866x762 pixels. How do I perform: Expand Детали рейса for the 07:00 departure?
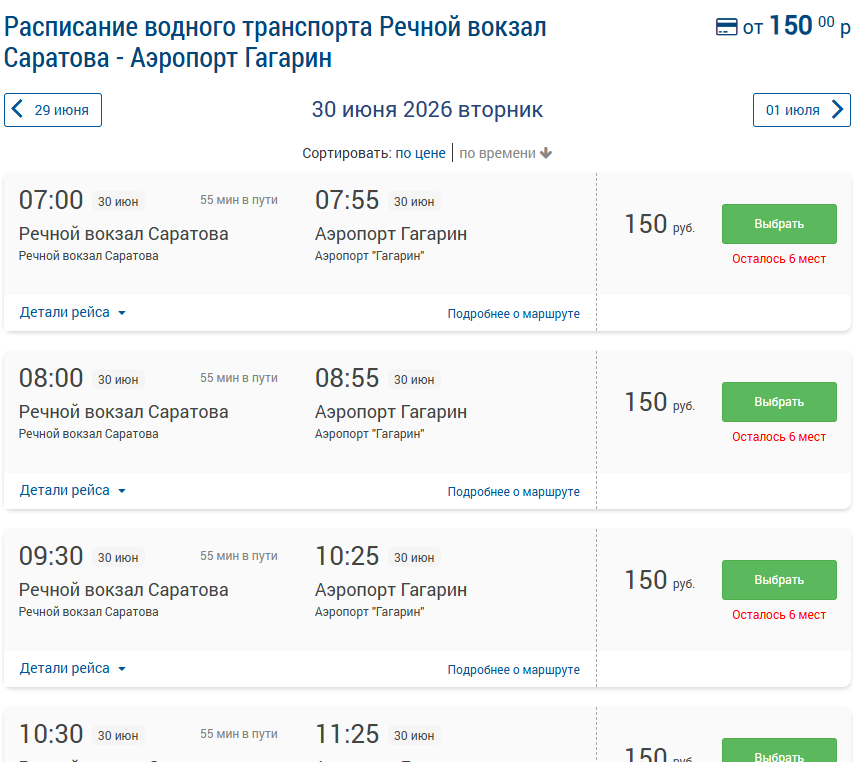point(73,313)
